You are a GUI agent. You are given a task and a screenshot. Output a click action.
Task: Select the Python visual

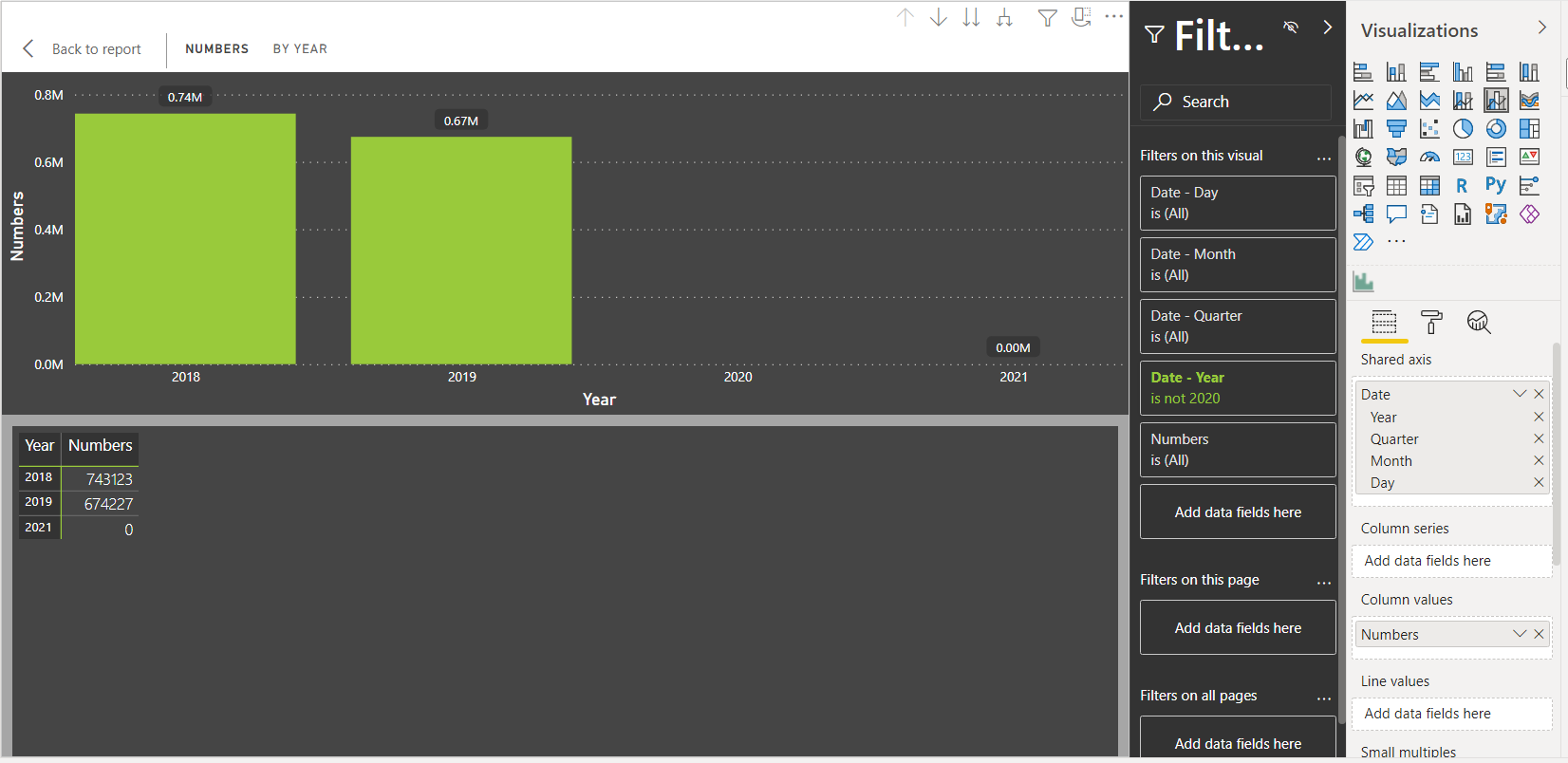click(x=1496, y=186)
